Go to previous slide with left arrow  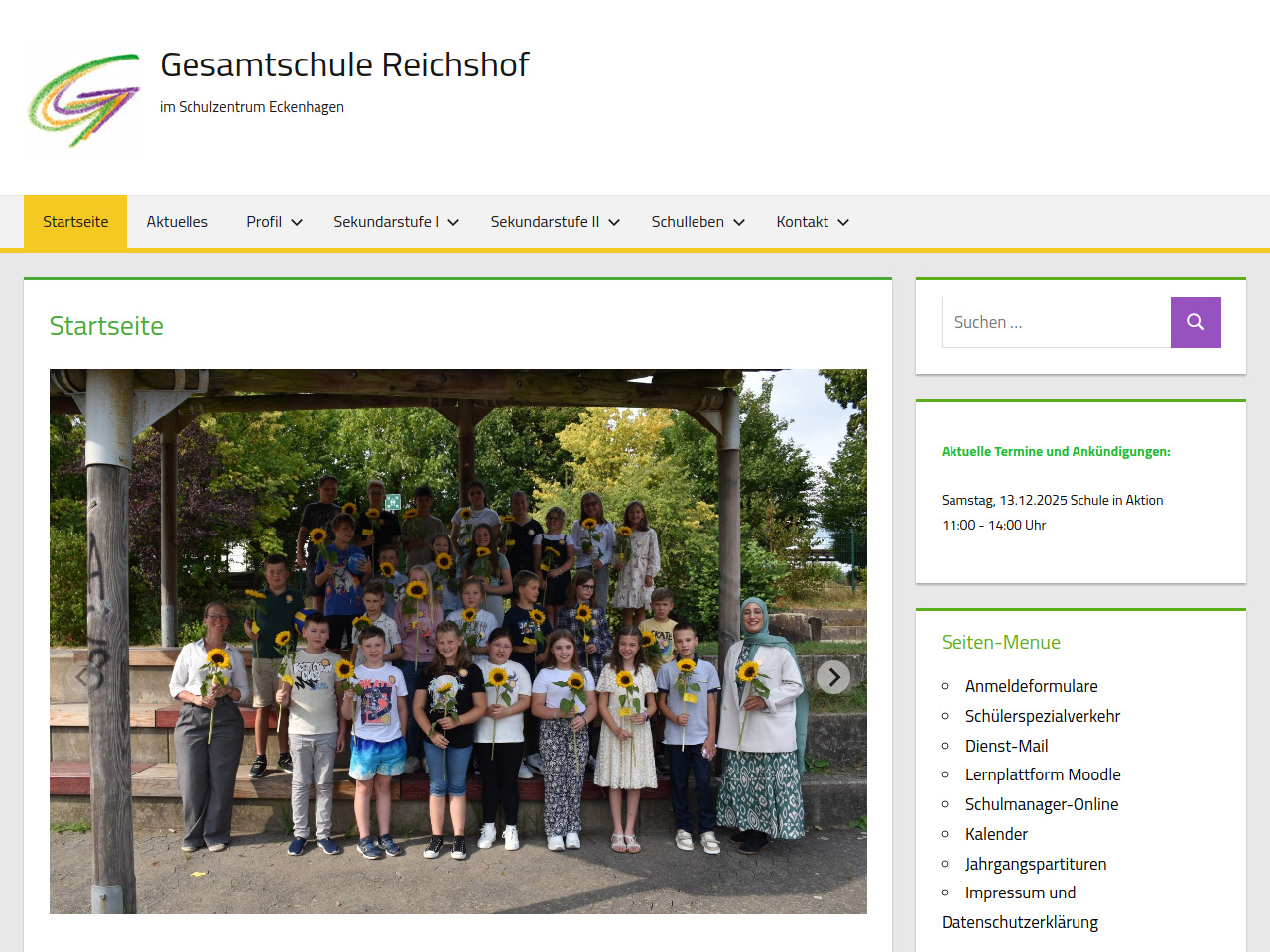tap(83, 677)
